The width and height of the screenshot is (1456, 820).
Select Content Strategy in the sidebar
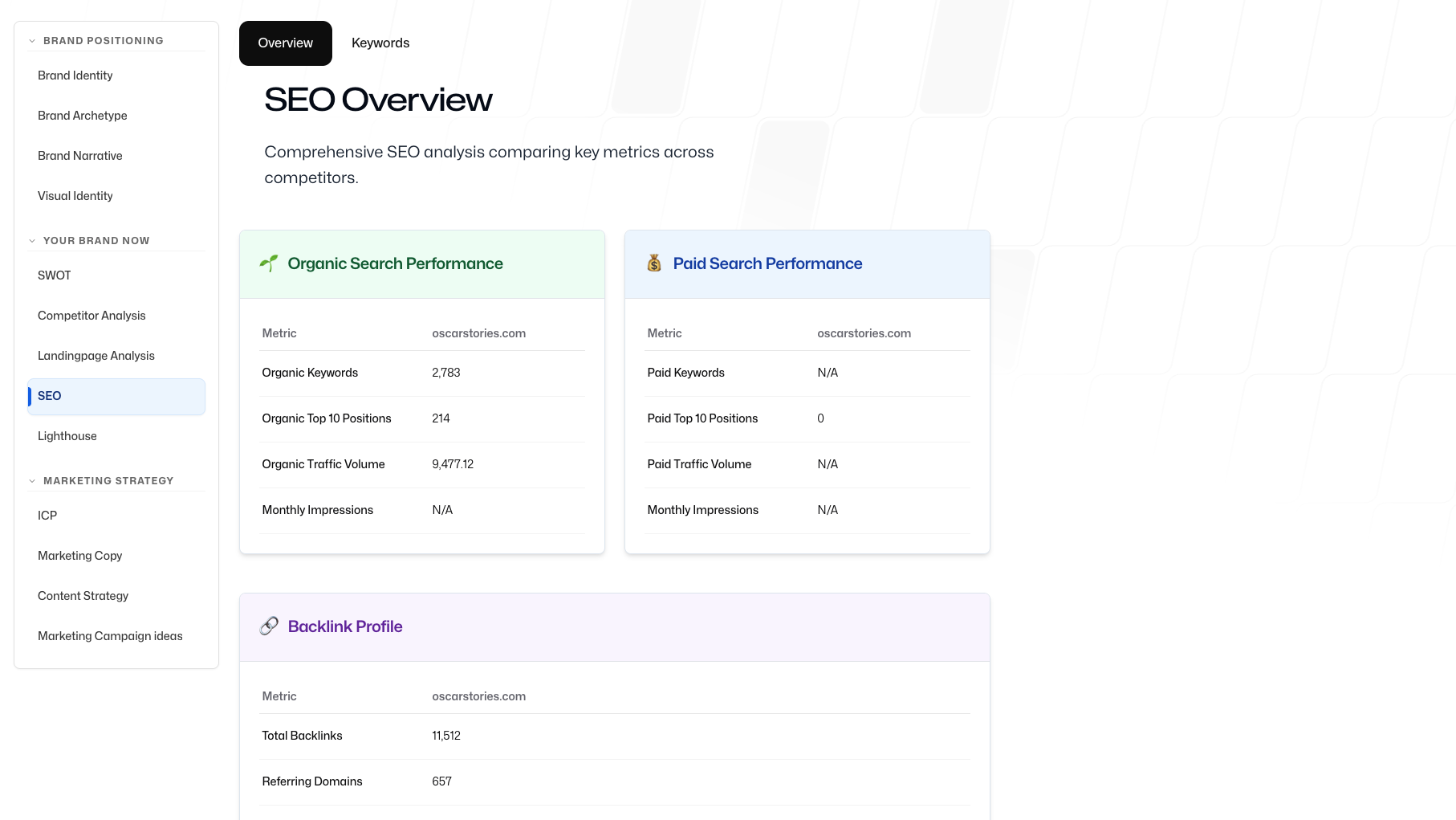pyautogui.click(x=83, y=596)
